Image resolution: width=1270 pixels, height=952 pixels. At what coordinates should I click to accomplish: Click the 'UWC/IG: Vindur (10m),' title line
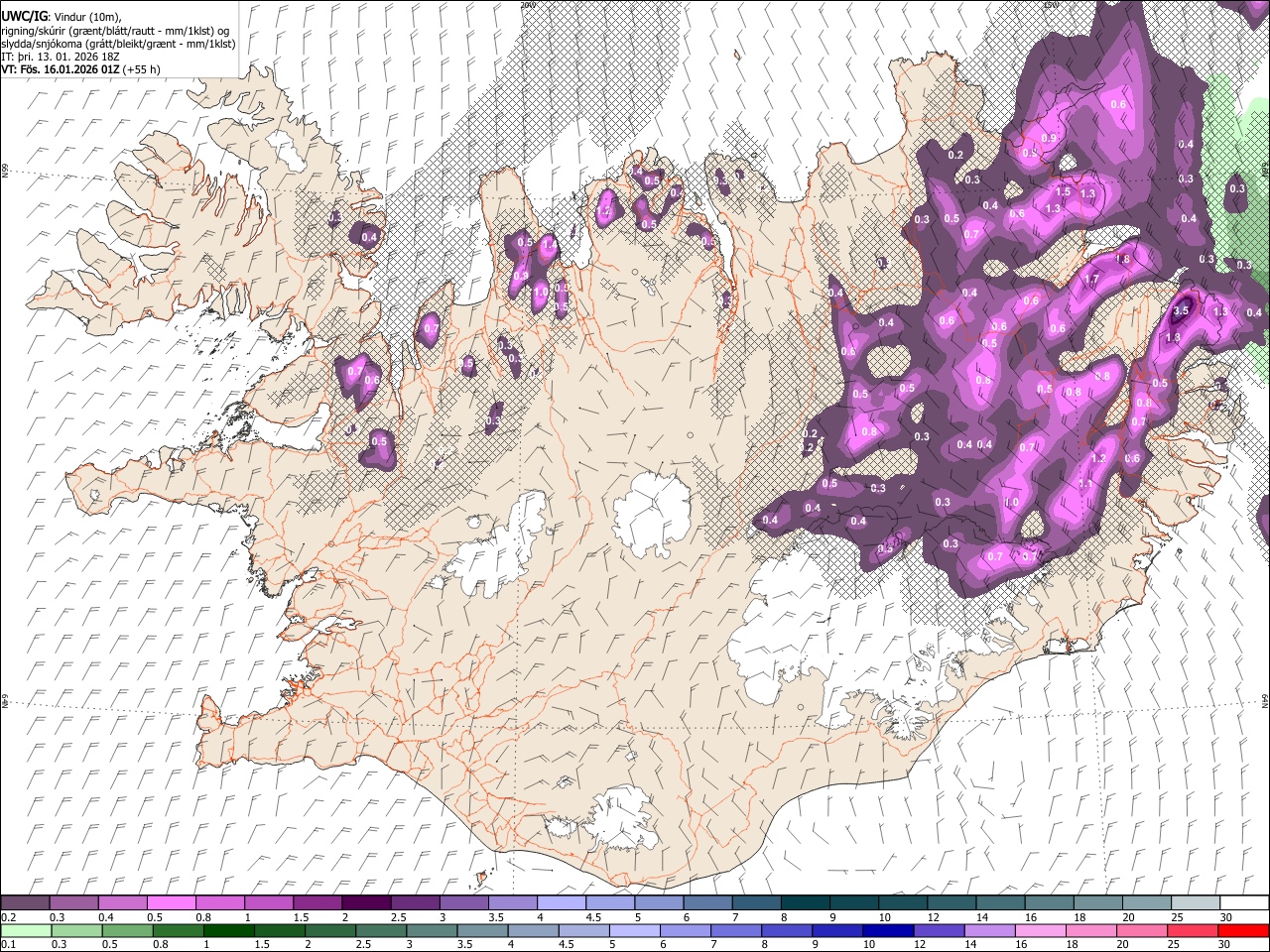pos(63,17)
